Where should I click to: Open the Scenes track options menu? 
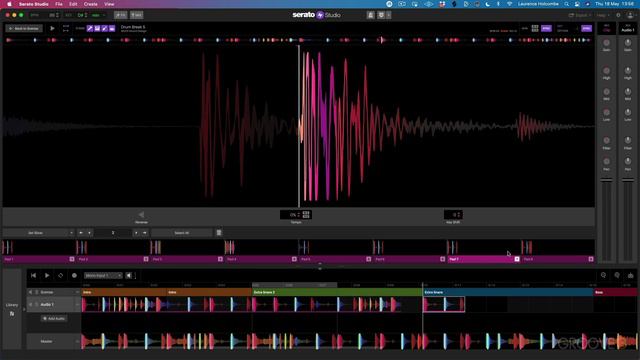click(77, 292)
